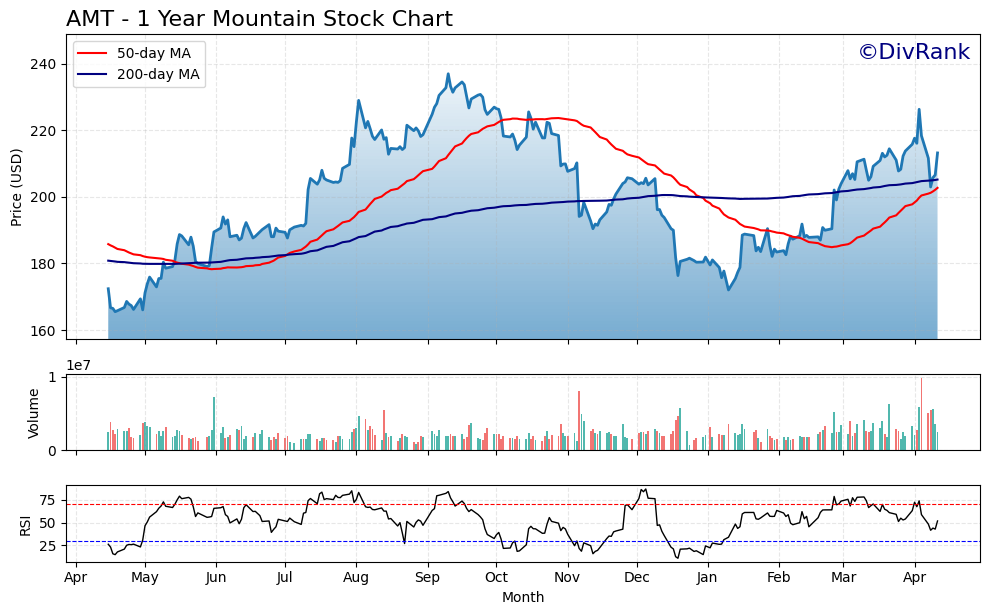Viewport: 989px width, 615px height.
Task: Click the "Sep" month tick label
Action: [428, 578]
